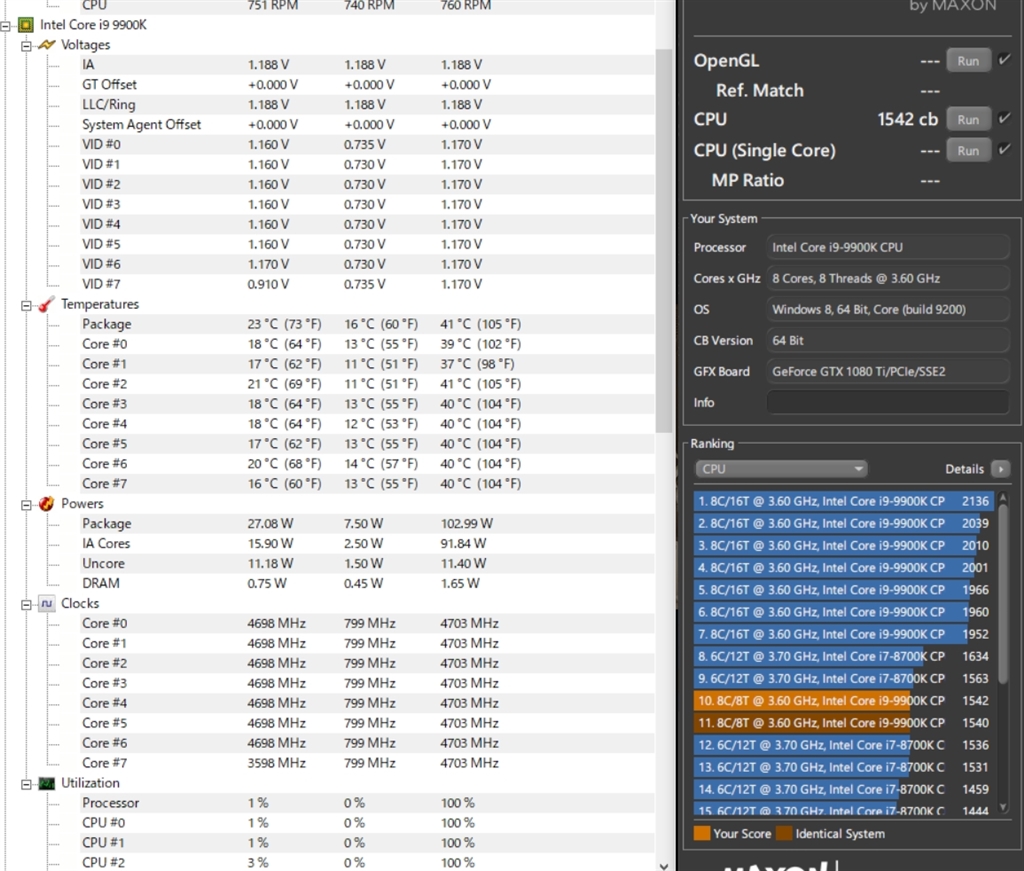Toggle the CPU test checkbox
Viewport: 1024px width, 871px height.
coord(1004,118)
